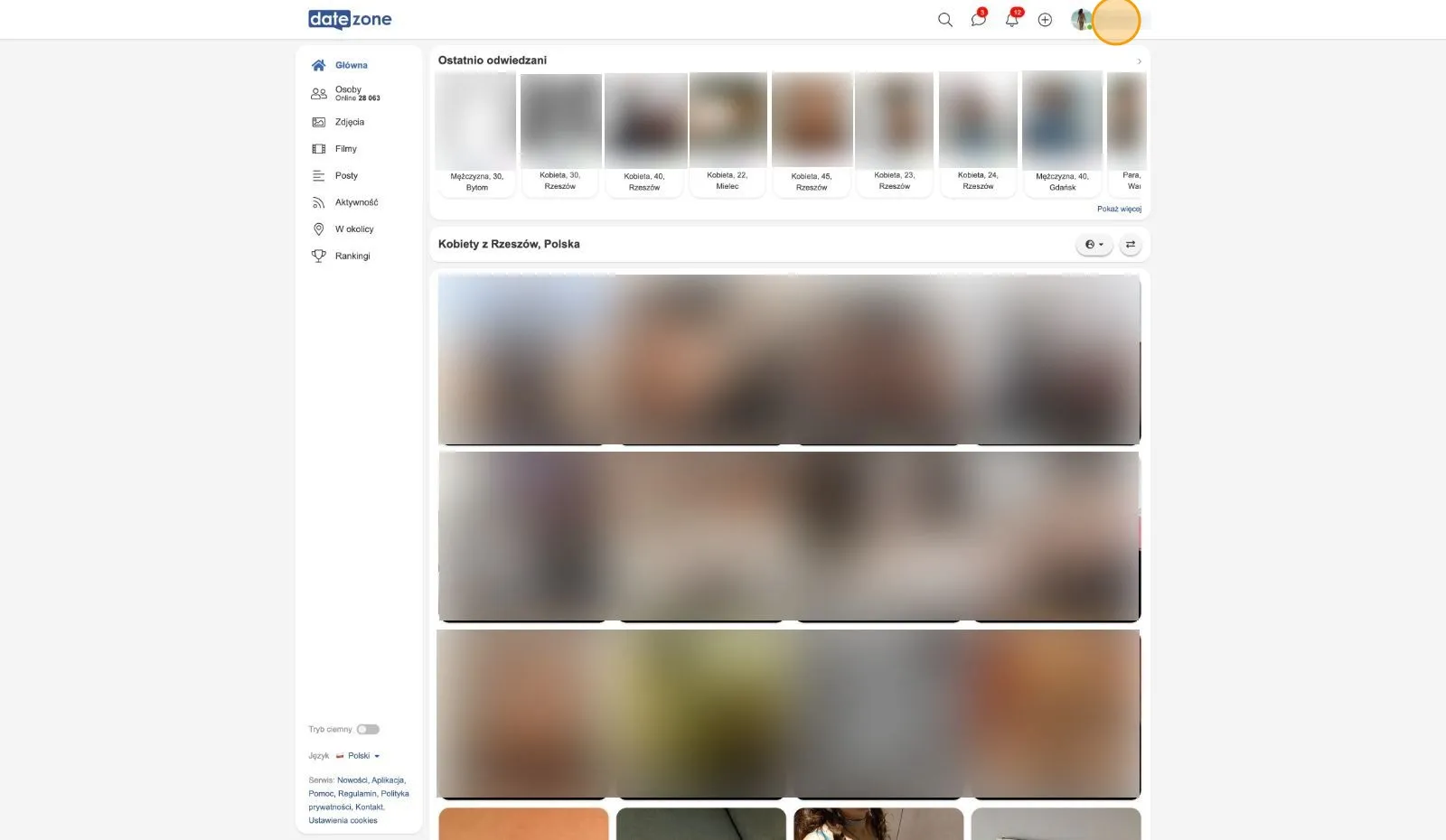Viewport: 1446px width, 840px height.
Task: Open the Mężczyzna, 40, Gdańsk profile card
Action: click(x=1062, y=134)
